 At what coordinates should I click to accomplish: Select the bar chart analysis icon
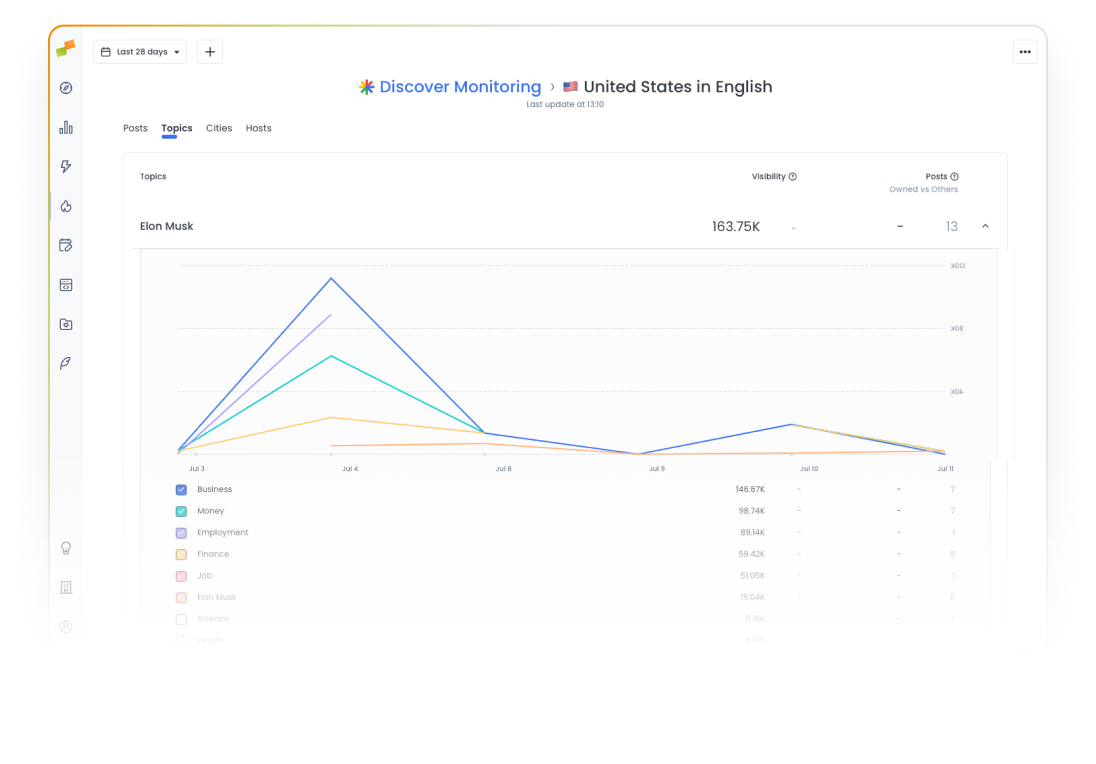pos(65,127)
